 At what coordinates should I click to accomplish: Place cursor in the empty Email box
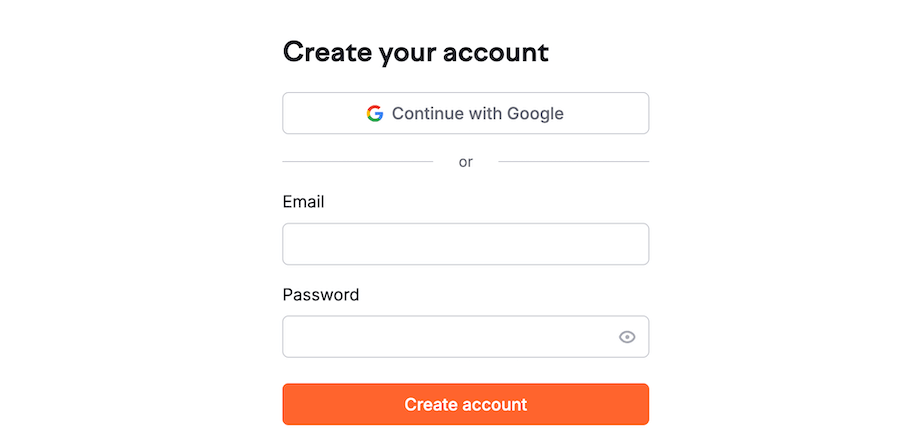(465, 244)
